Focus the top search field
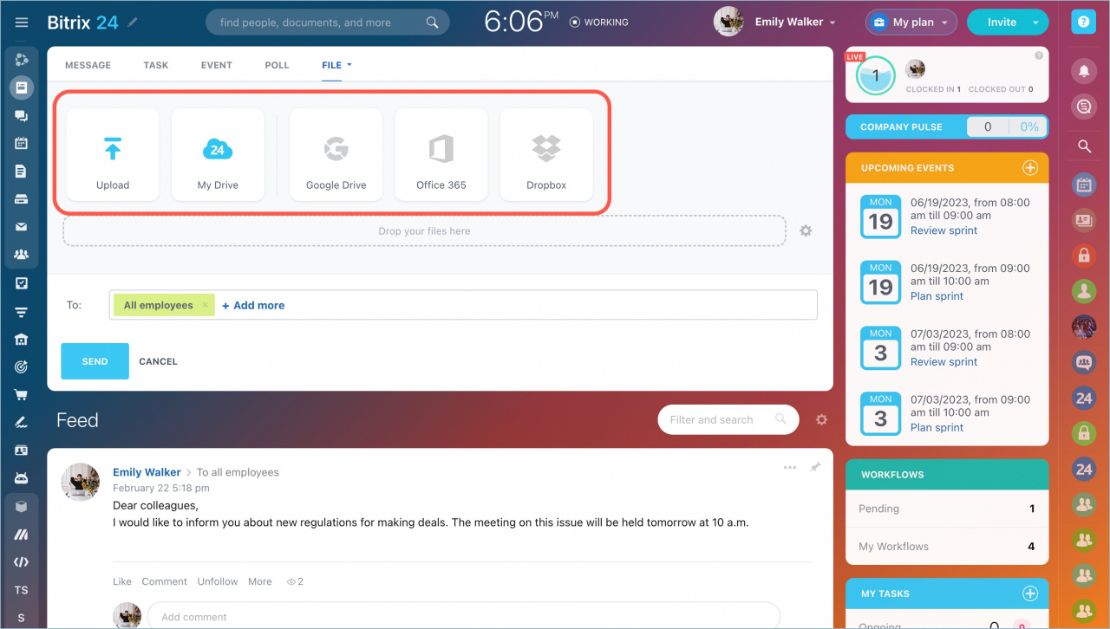1110x629 pixels. [327, 22]
